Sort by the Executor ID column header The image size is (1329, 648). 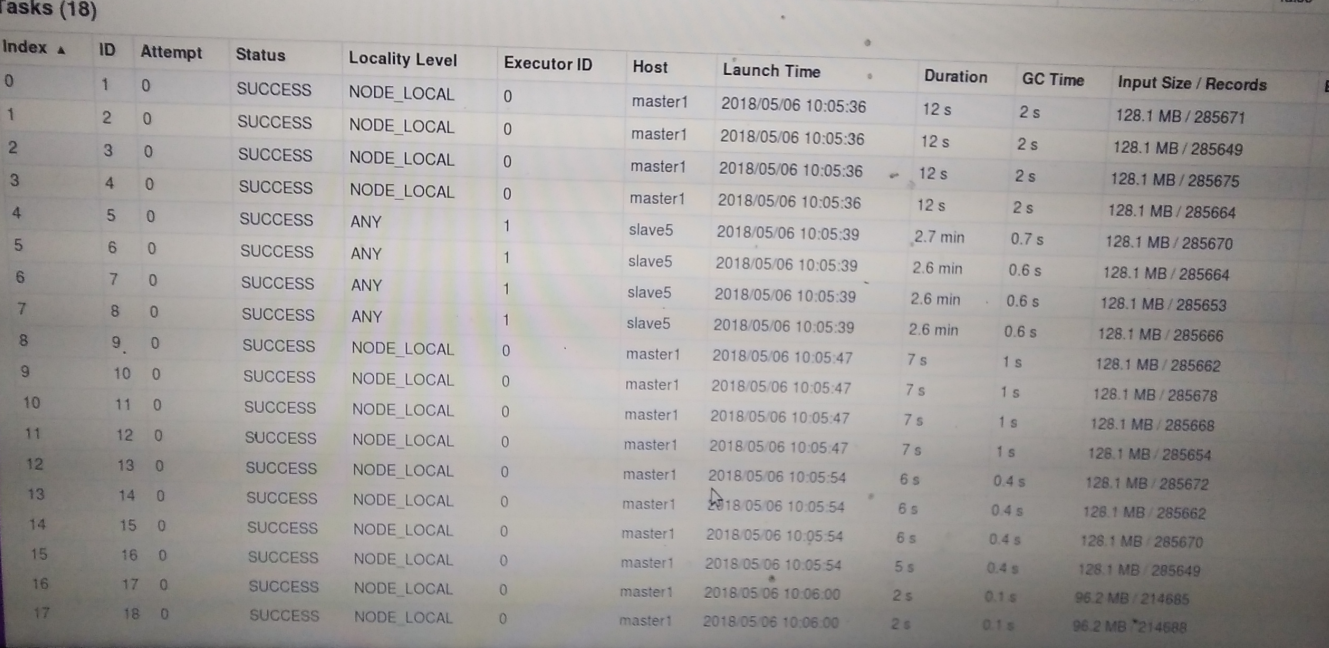[x=547, y=63]
